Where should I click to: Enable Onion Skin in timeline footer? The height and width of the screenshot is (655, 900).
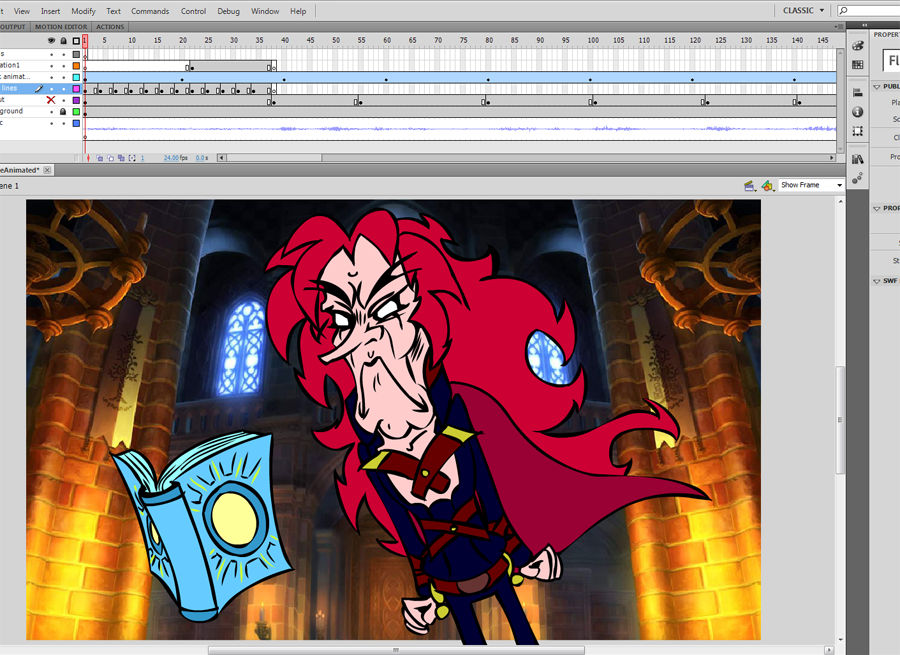coord(100,158)
